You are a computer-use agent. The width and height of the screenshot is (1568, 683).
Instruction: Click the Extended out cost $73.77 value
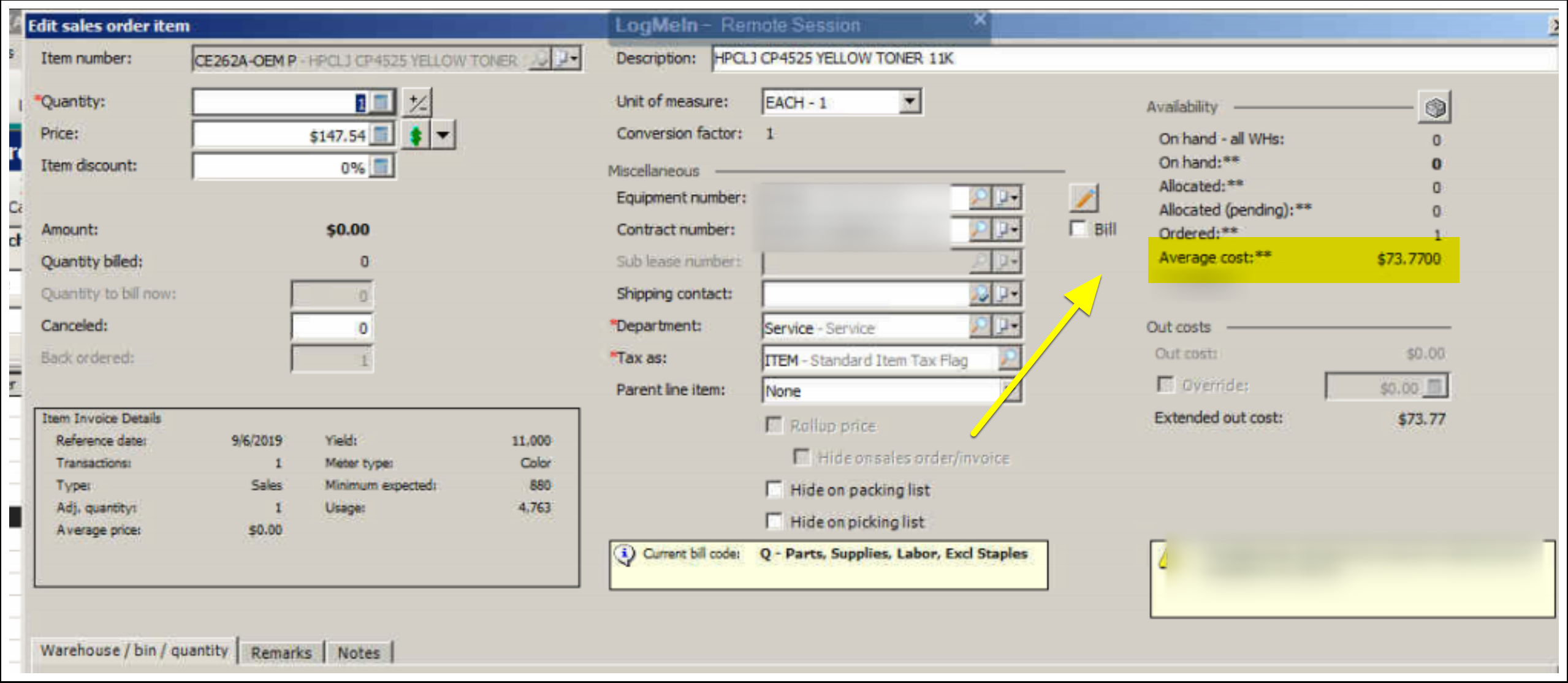(x=1421, y=420)
